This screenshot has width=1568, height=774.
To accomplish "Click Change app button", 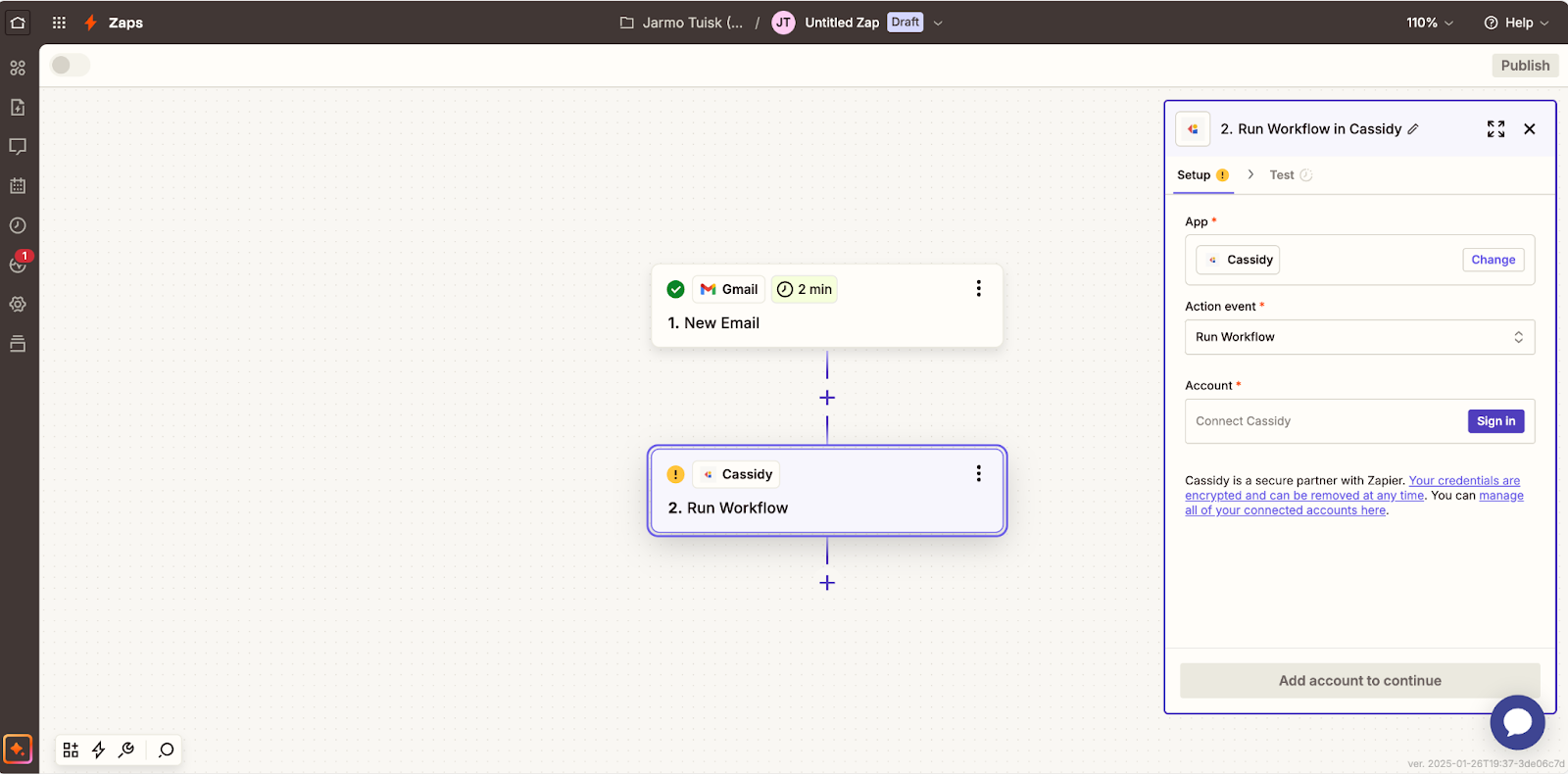I will [1494, 260].
